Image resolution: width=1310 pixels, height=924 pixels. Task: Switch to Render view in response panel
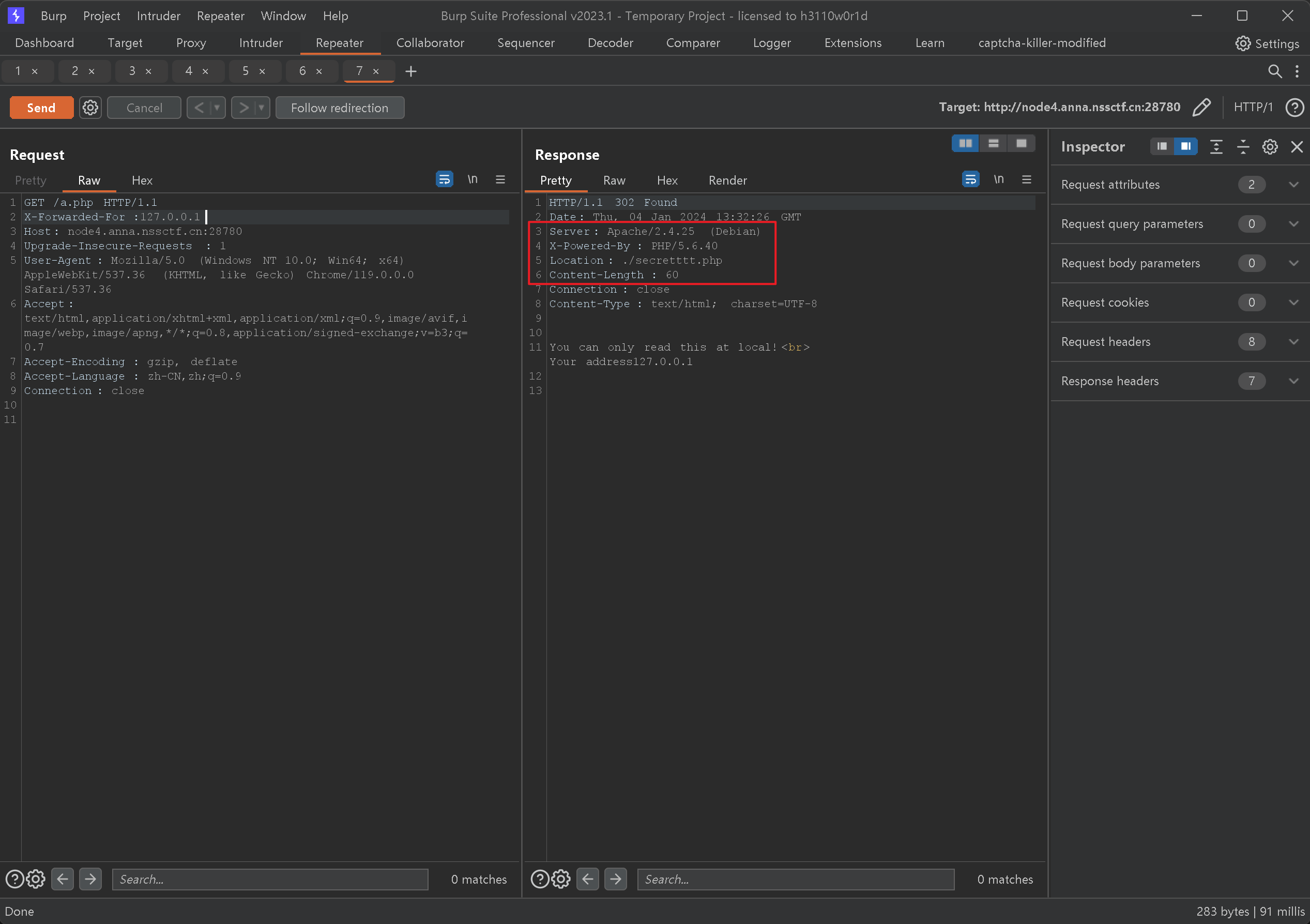[727, 179]
